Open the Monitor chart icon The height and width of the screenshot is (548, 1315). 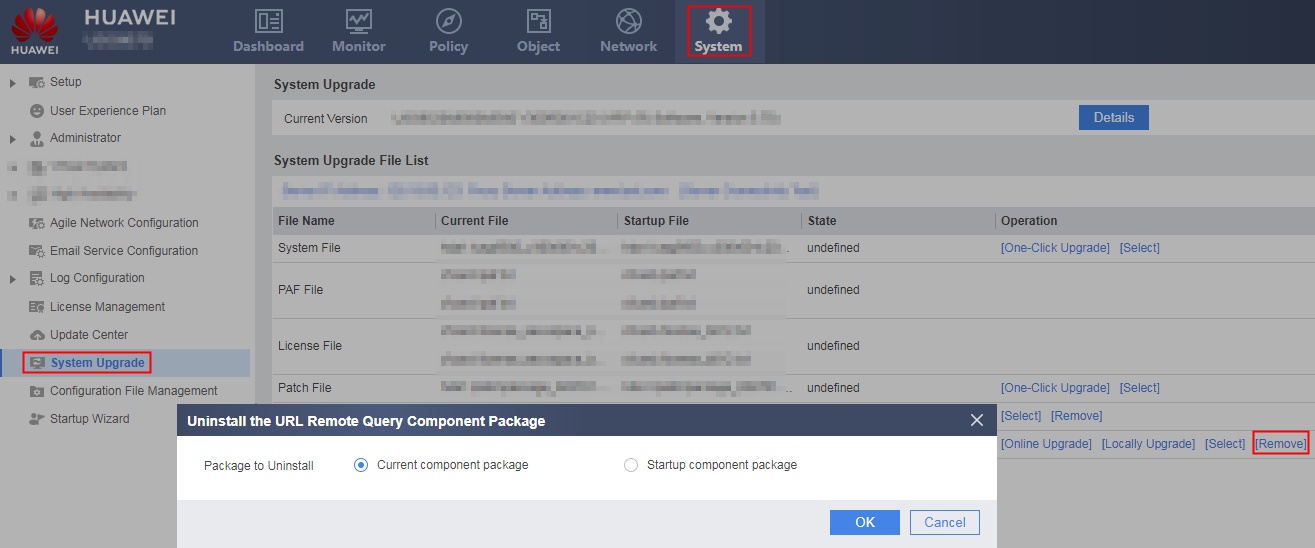point(358,21)
